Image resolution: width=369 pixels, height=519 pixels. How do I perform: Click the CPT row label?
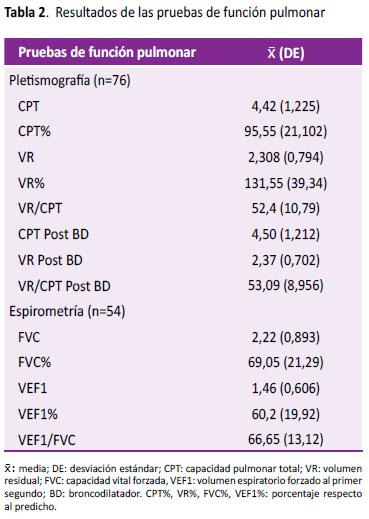tap(29, 106)
